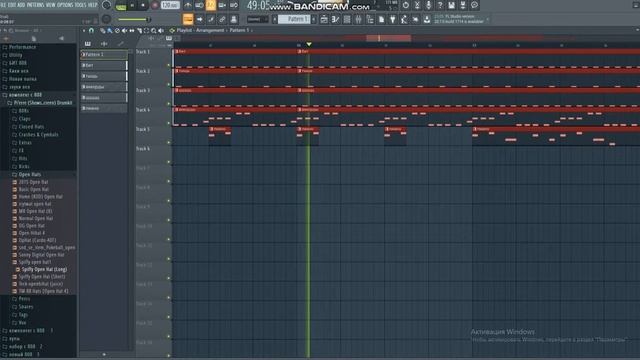The width and height of the screenshot is (640, 360).
Task: Select the Paint brush tool in the playlist
Action: click(110, 31)
